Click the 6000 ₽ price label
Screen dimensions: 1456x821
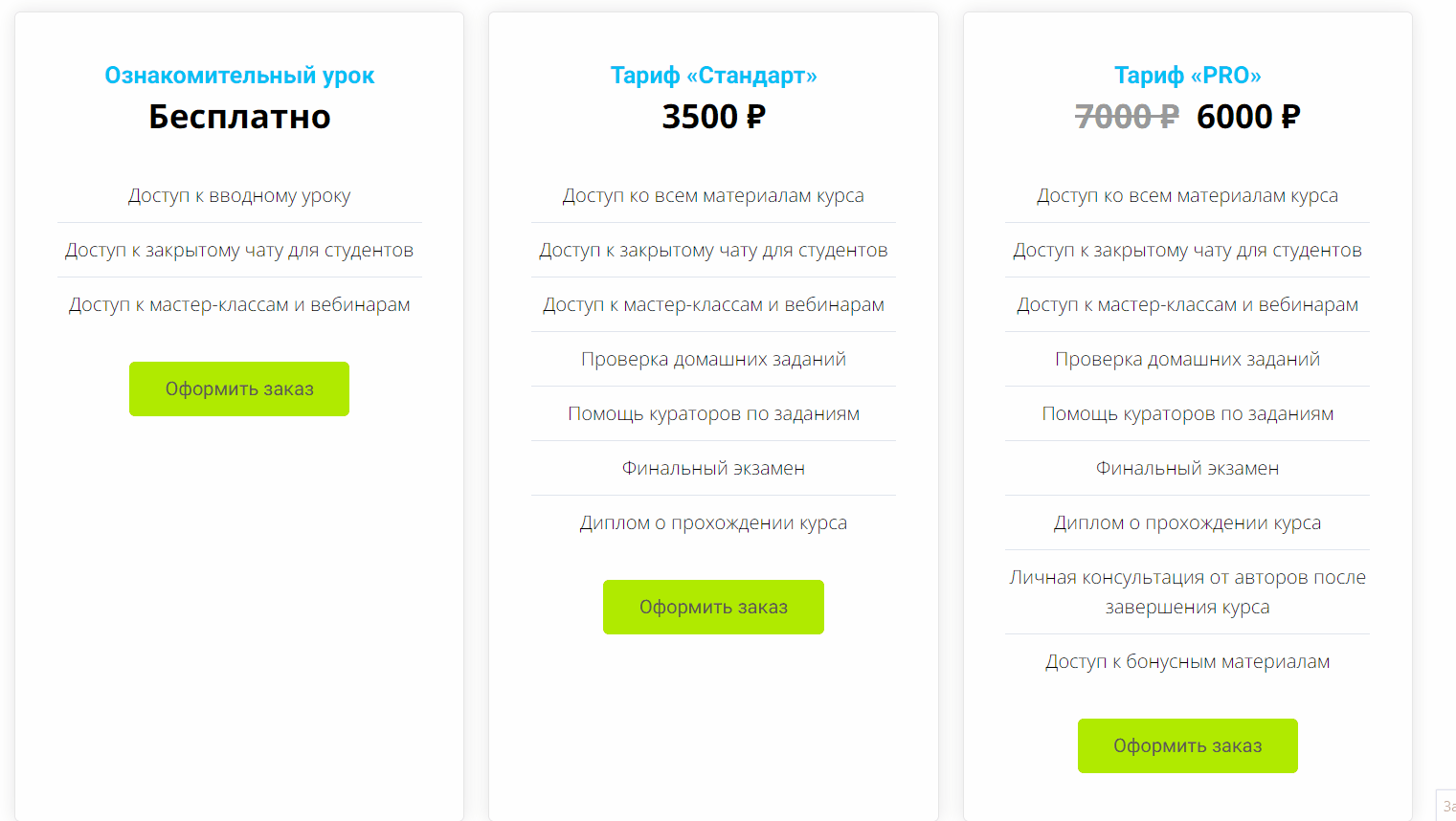coord(1247,117)
